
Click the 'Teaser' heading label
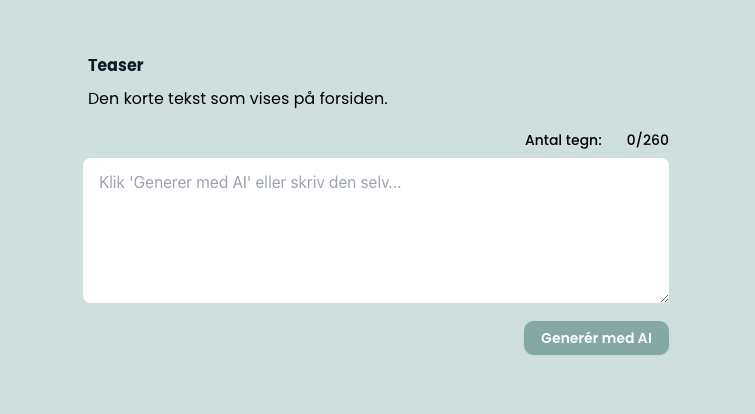point(116,66)
